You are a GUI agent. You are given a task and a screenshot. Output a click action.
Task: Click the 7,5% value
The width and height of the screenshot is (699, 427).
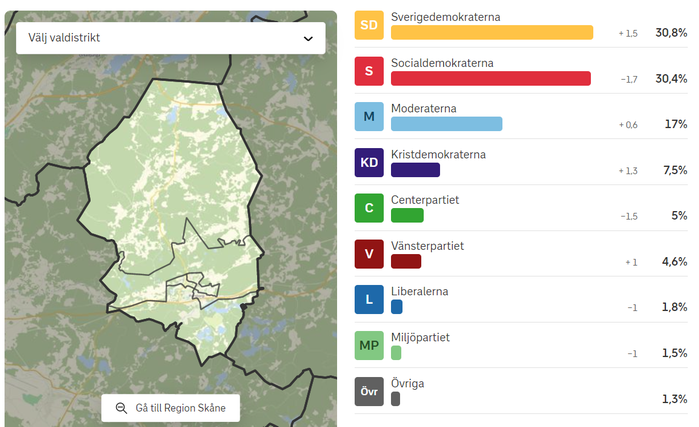tap(675, 170)
